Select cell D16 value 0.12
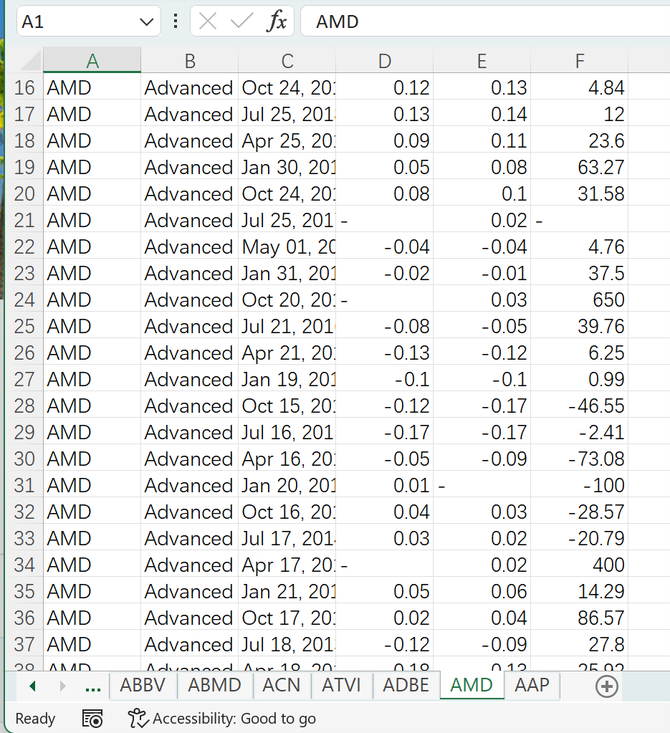The height and width of the screenshot is (733, 670). click(384, 88)
